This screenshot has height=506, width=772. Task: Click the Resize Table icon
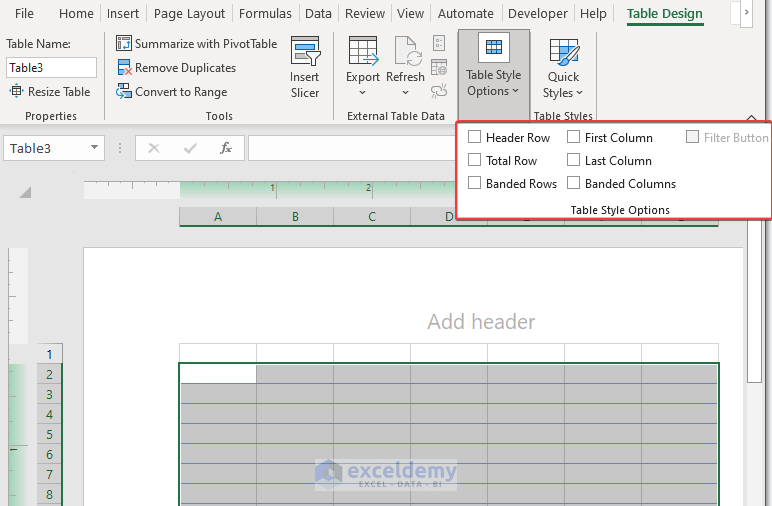click(x=16, y=91)
